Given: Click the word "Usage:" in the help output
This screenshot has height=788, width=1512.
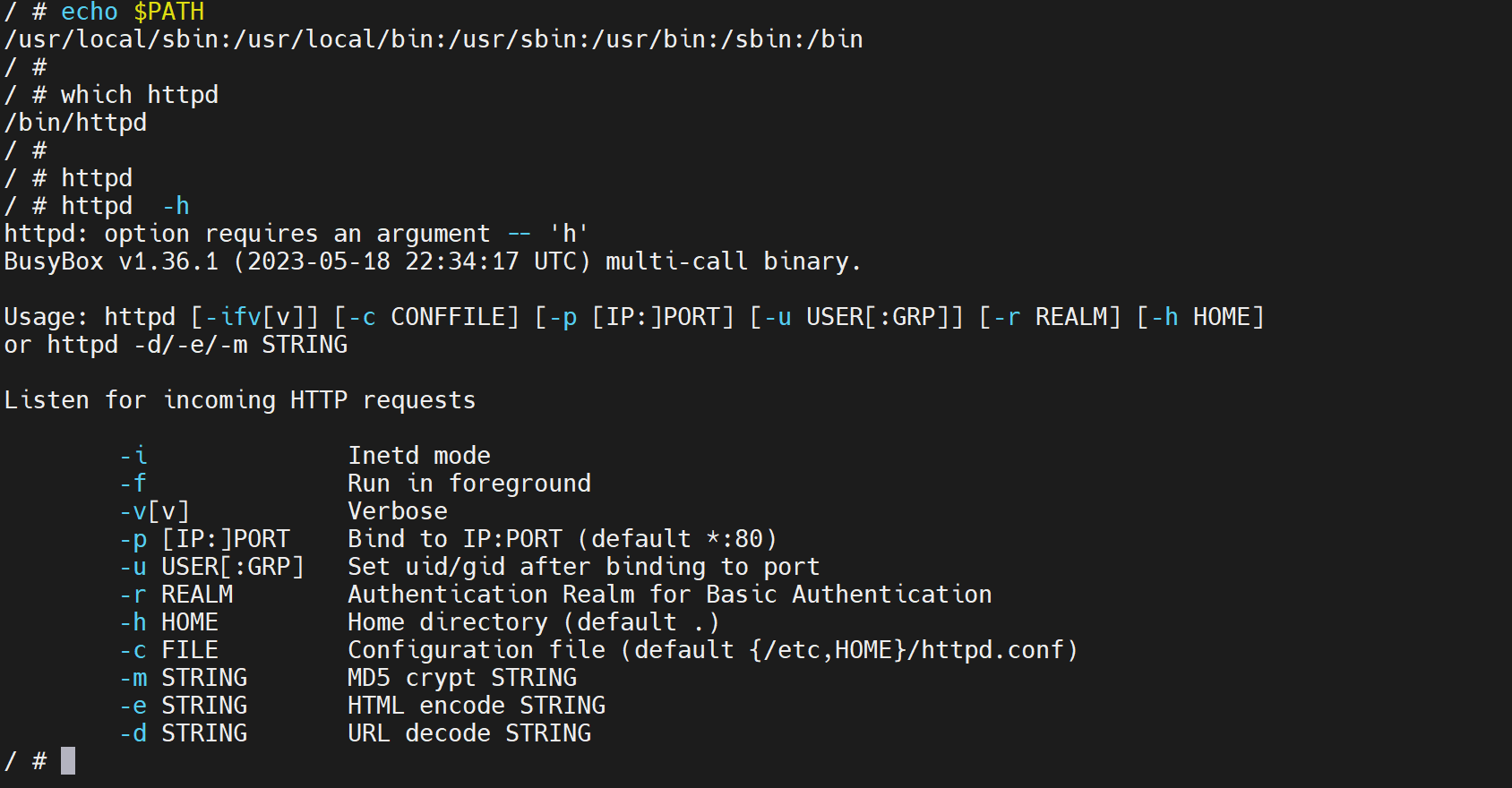Looking at the screenshot, I should [x=46, y=317].
